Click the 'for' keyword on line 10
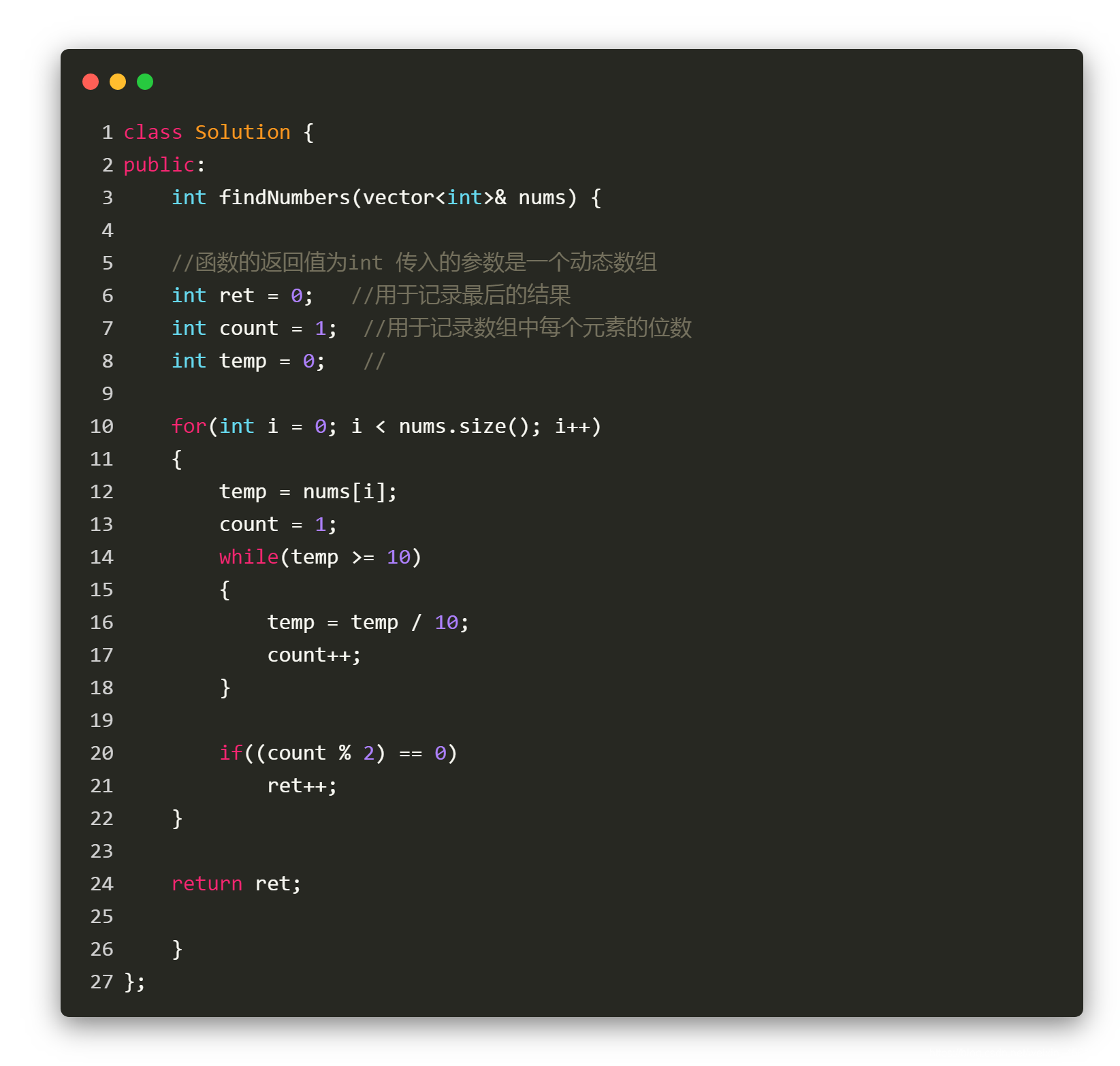 [x=189, y=426]
